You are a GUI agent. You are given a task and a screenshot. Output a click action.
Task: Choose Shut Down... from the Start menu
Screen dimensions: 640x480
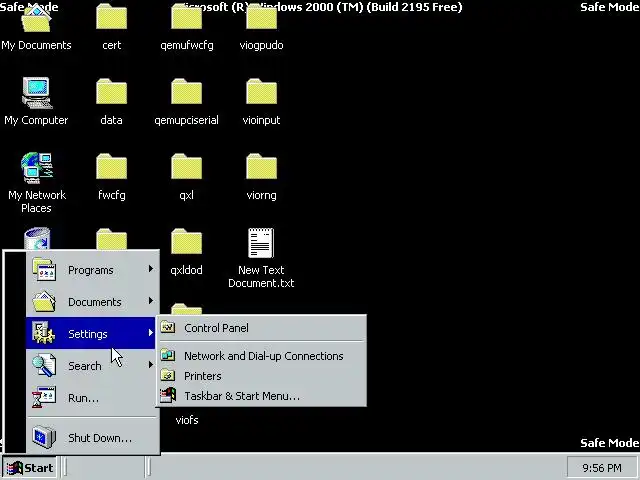coord(91,438)
